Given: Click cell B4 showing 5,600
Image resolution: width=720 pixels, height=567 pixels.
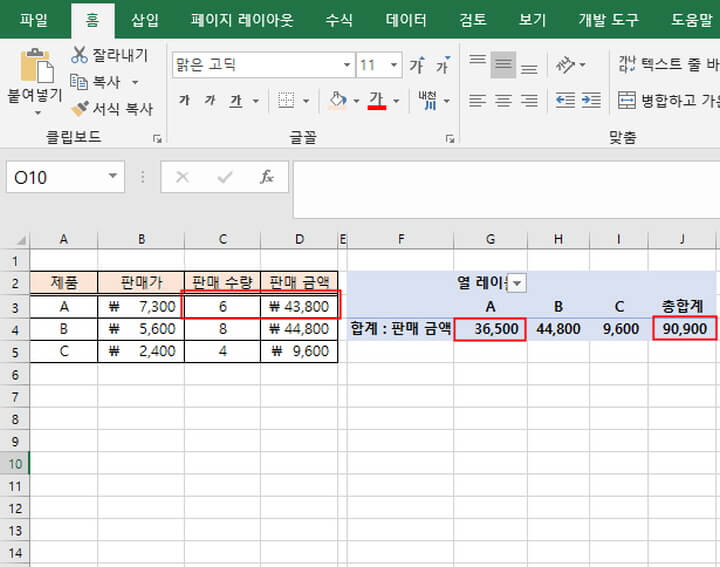Looking at the screenshot, I should [141, 329].
